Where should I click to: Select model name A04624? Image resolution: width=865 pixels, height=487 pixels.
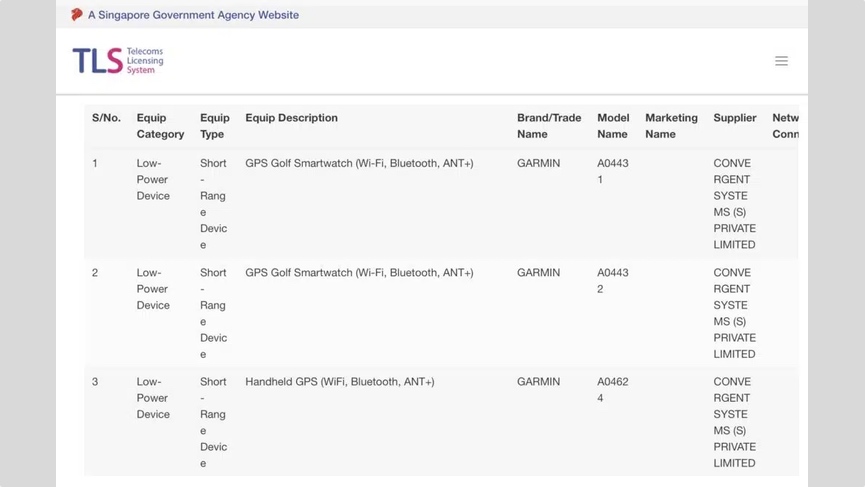point(613,389)
